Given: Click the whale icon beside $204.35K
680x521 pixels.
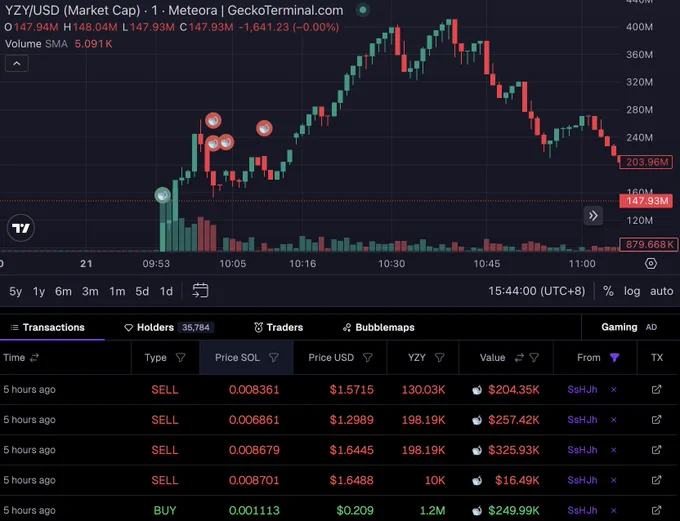Looking at the screenshot, I should coord(477,390).
